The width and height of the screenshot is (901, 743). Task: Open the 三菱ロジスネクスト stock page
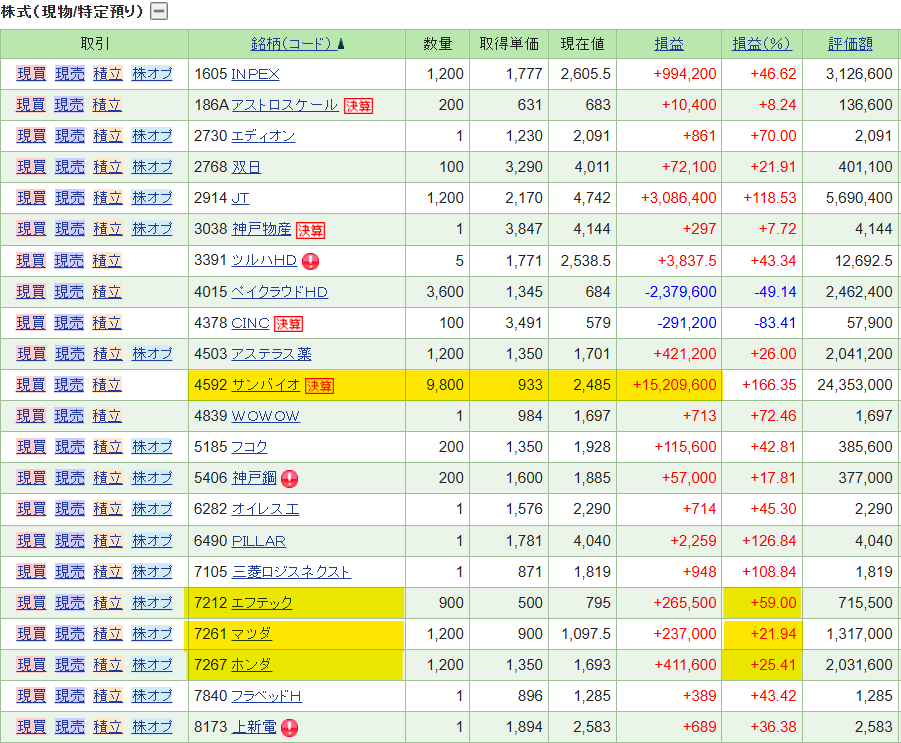coord(291,572)
